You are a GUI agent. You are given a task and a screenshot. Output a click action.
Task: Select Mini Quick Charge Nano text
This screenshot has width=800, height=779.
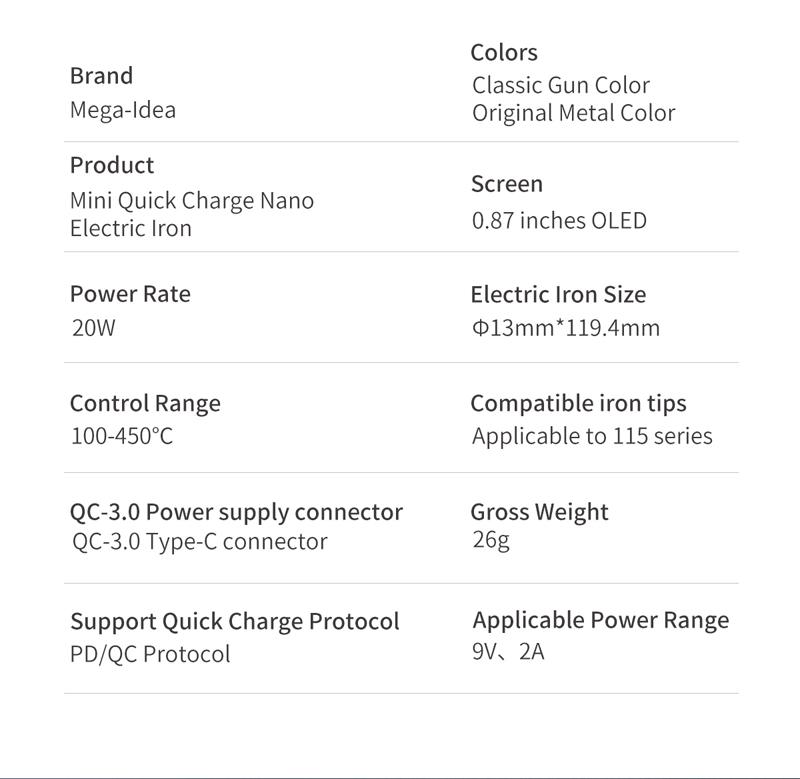point(192,201)
